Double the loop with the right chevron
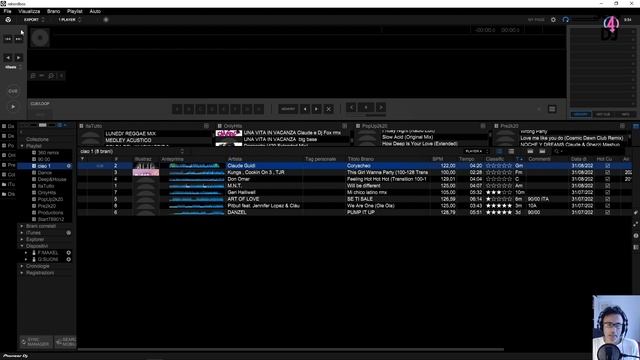Screen dimensions: 640x360 [x=380, y=107]
